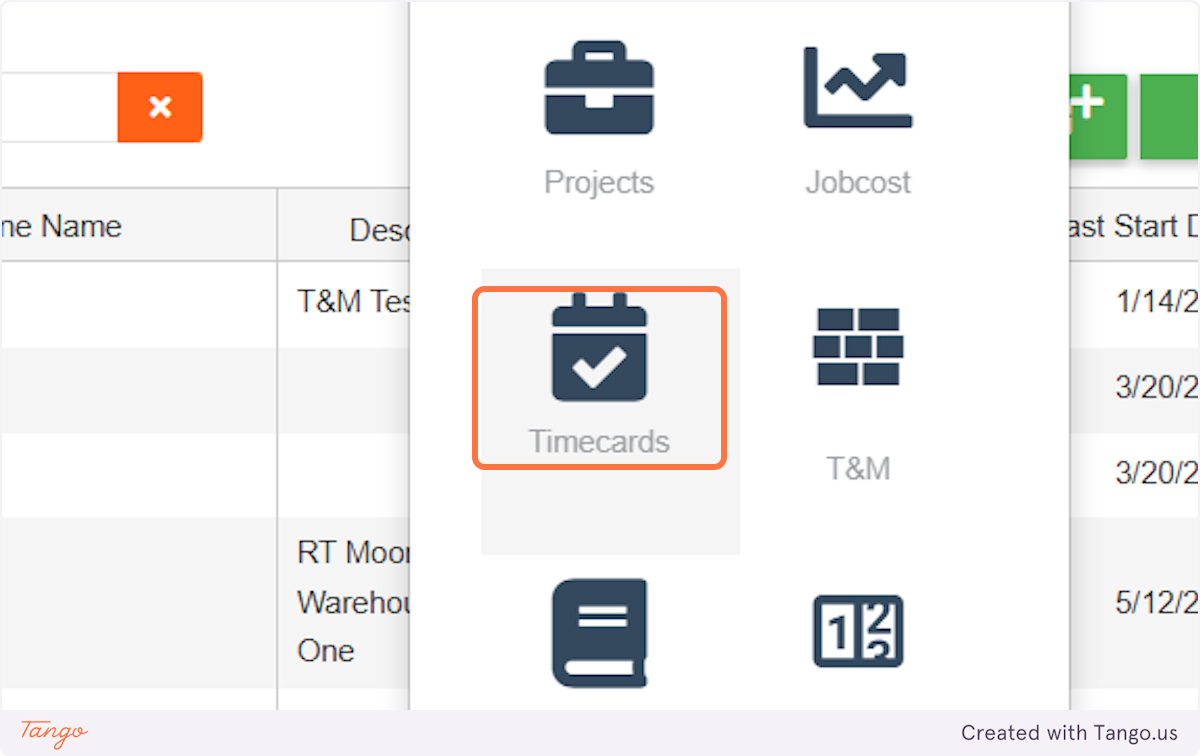Viewport: 1200px width, 756px height.
Task: Click the Timecards calendar checkmark icon
Action: [x=599, y=348]
